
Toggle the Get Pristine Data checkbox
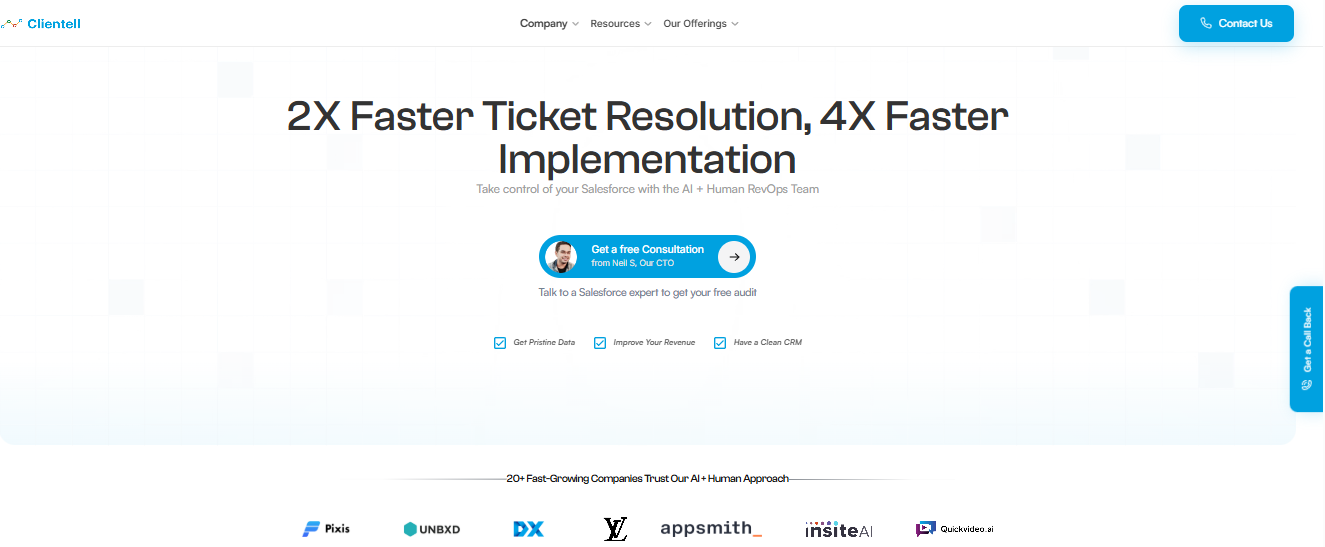click(500, 343)
